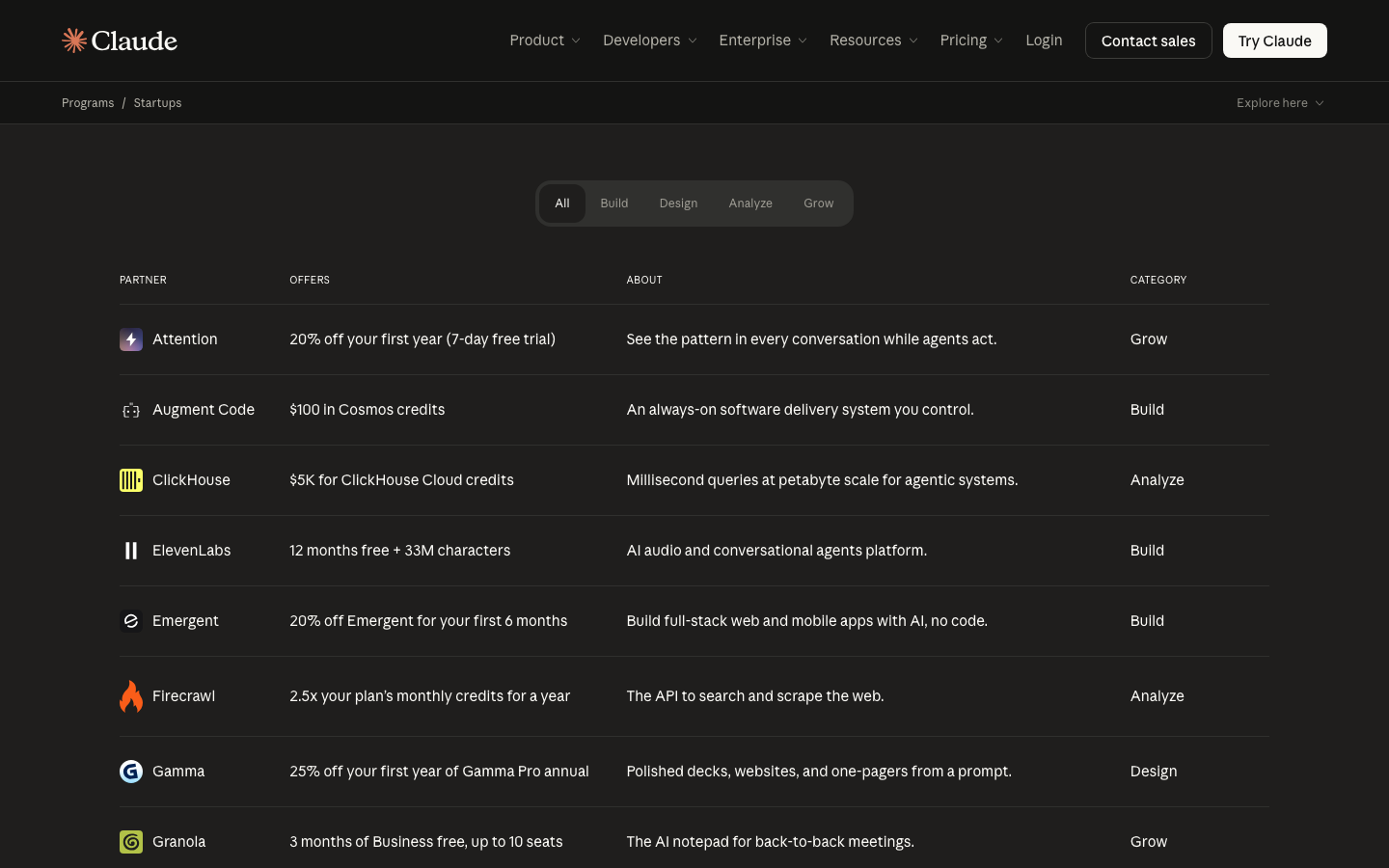The height and width of the screenshot is (868, 1389).
Task: Click the Attention partner name
Action: (x=185, y=339)
